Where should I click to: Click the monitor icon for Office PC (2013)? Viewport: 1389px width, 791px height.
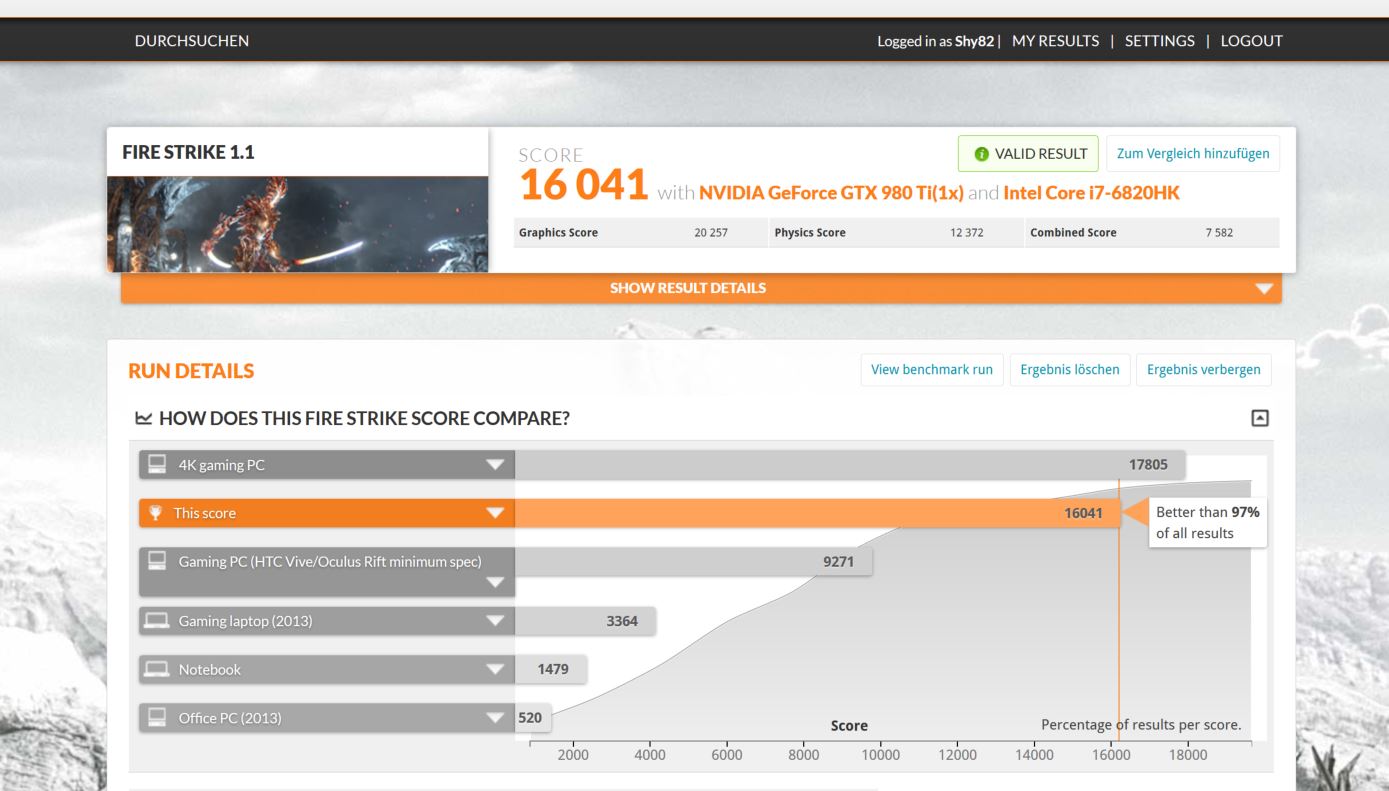(158, 718)
